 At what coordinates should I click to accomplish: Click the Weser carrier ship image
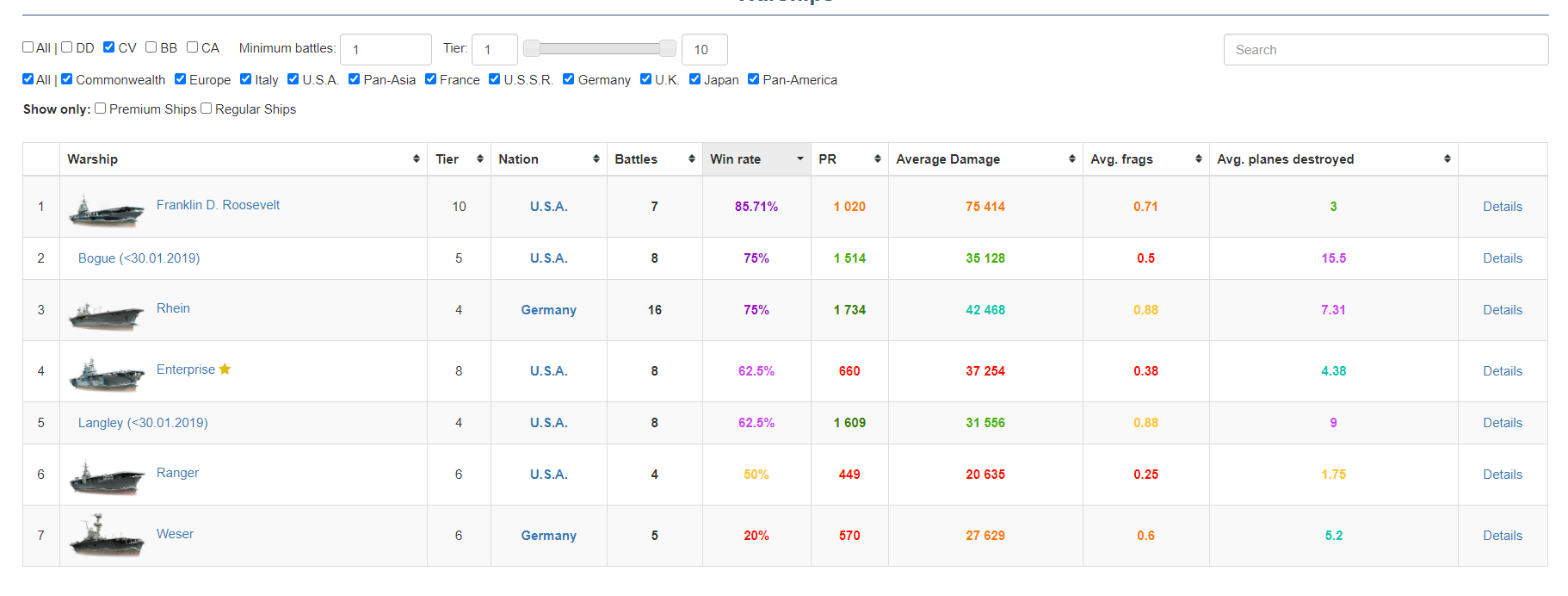click(106, 538)
